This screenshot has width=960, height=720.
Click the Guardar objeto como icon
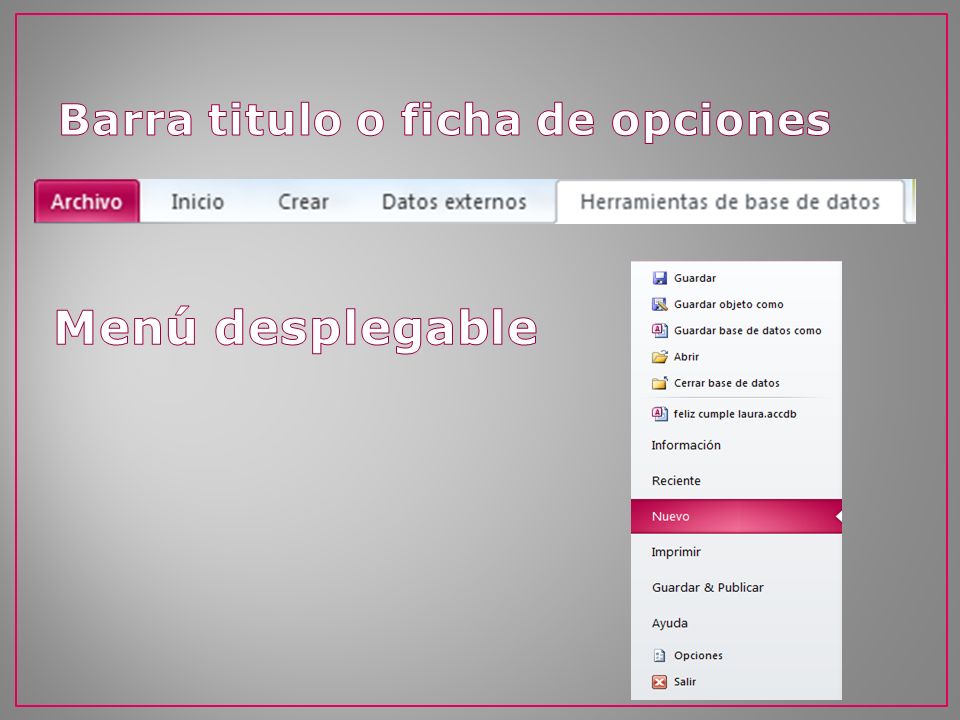click(x=659, y=304)
